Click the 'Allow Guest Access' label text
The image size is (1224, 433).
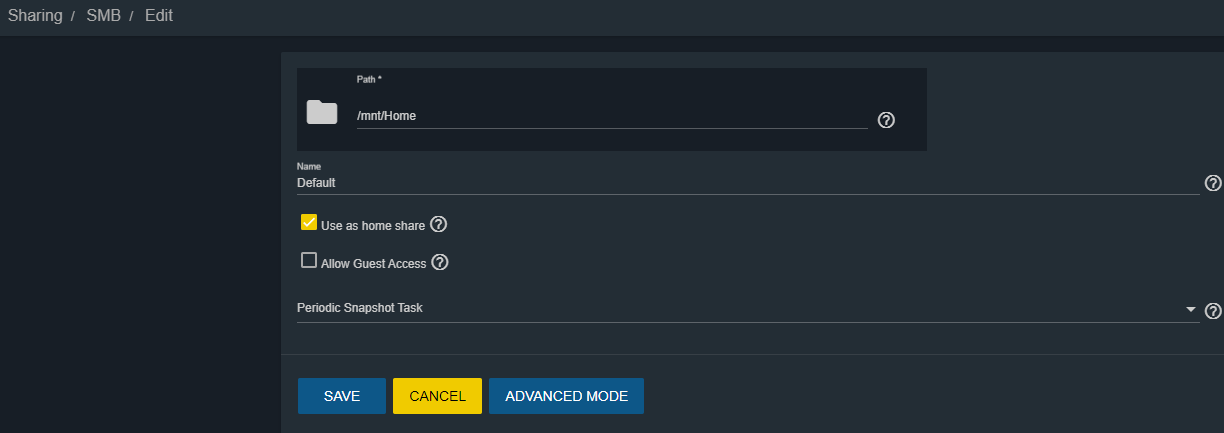(x=373, y=264)
